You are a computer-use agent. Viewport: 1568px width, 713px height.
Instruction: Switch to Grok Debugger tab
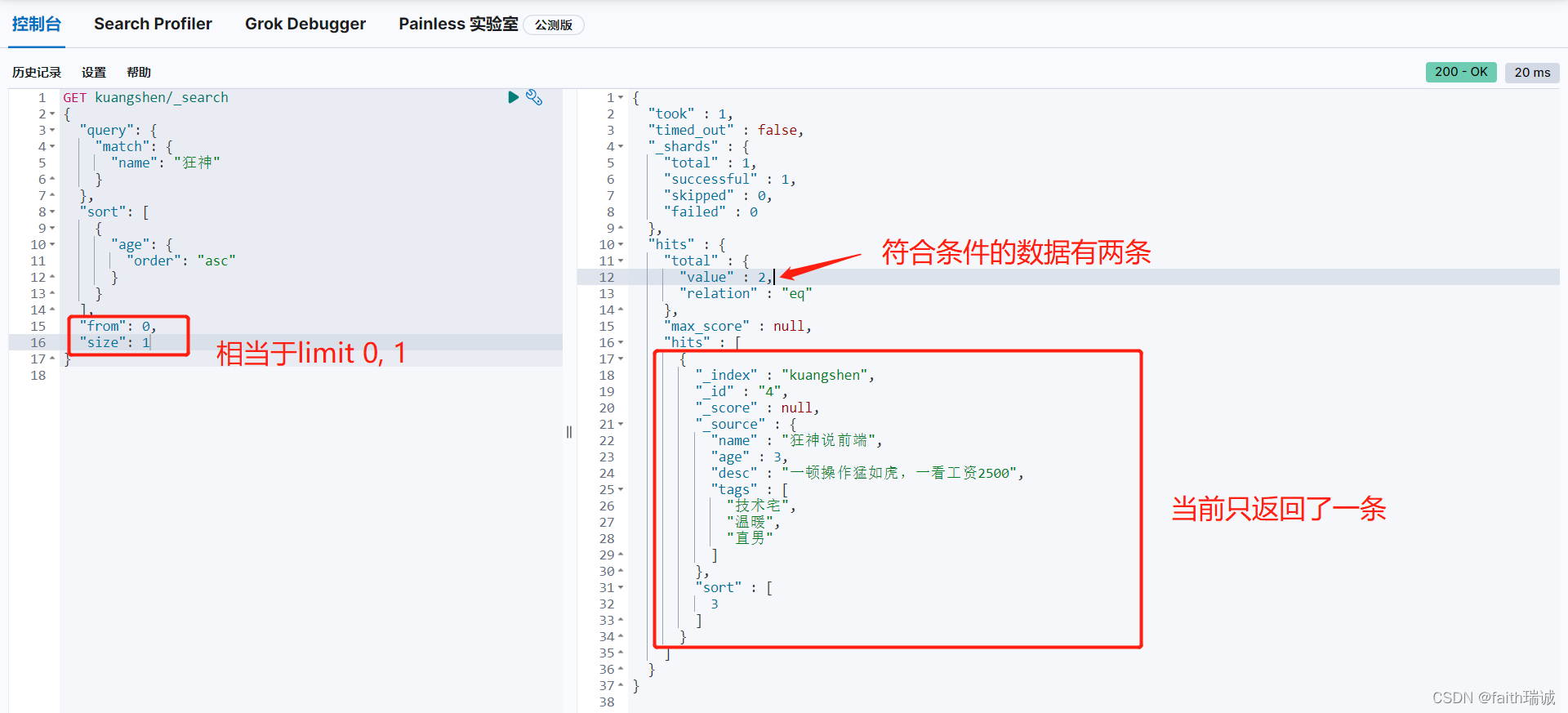(x=305, y=24)
